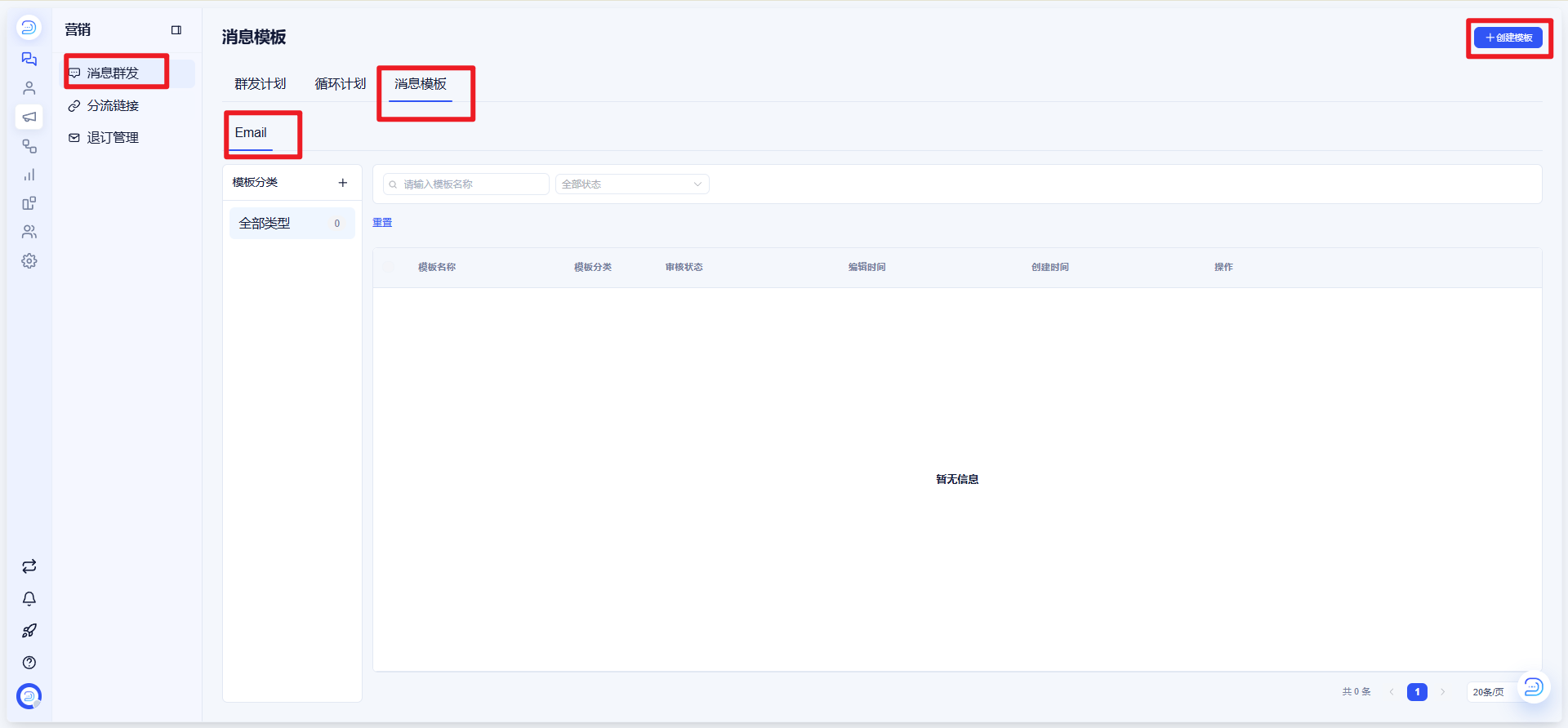Image resolution: width=1568 pixels, height=728 pixels.
Task: Click the app logo at top left
Action: 29,28
